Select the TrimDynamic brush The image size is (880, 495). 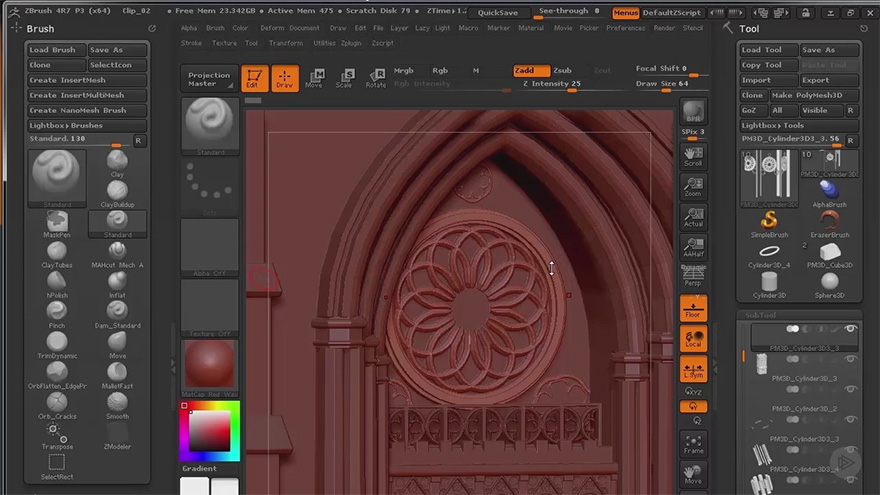57,346
